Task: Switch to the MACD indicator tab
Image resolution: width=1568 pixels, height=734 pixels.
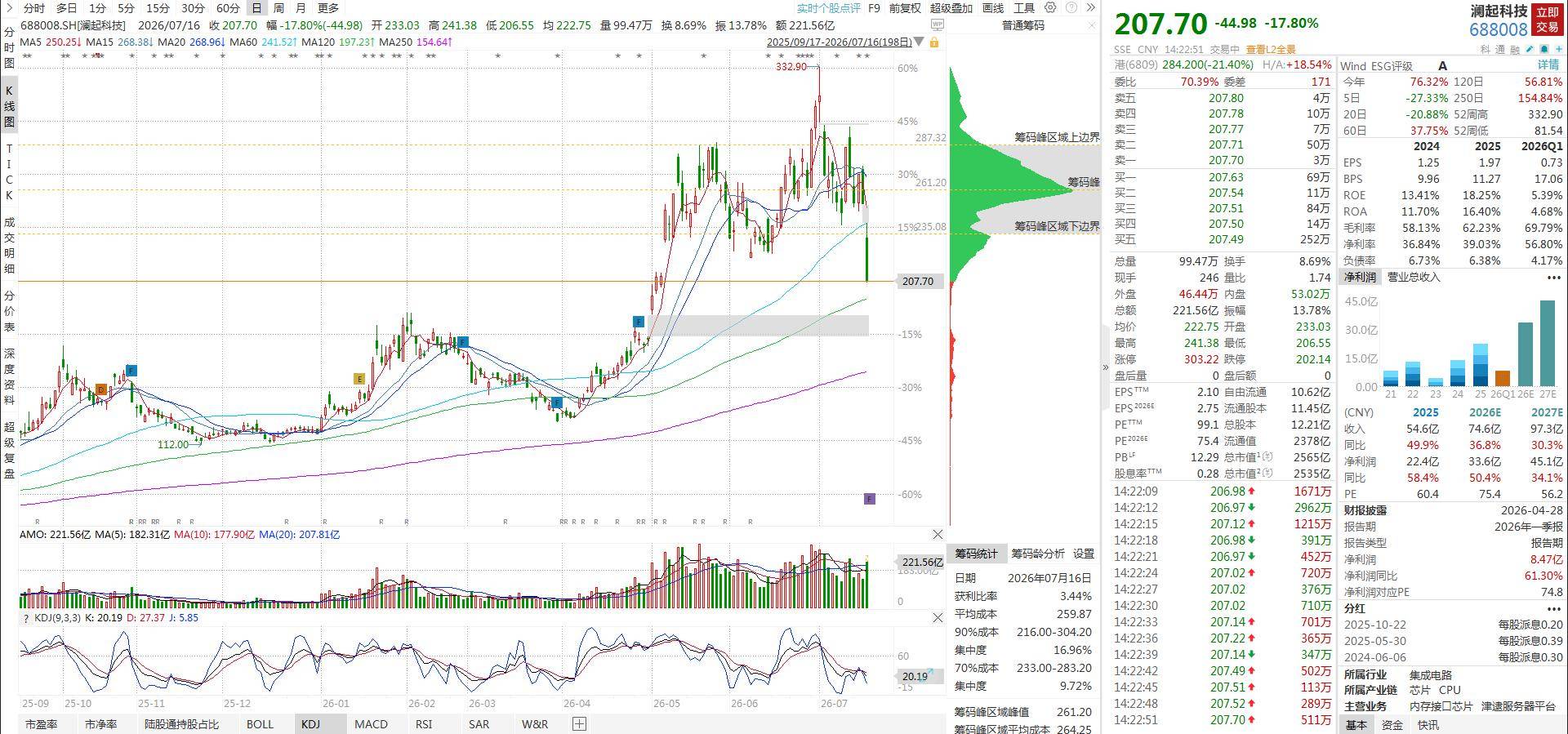Action: pyautogui.click(x=371, y=724)
